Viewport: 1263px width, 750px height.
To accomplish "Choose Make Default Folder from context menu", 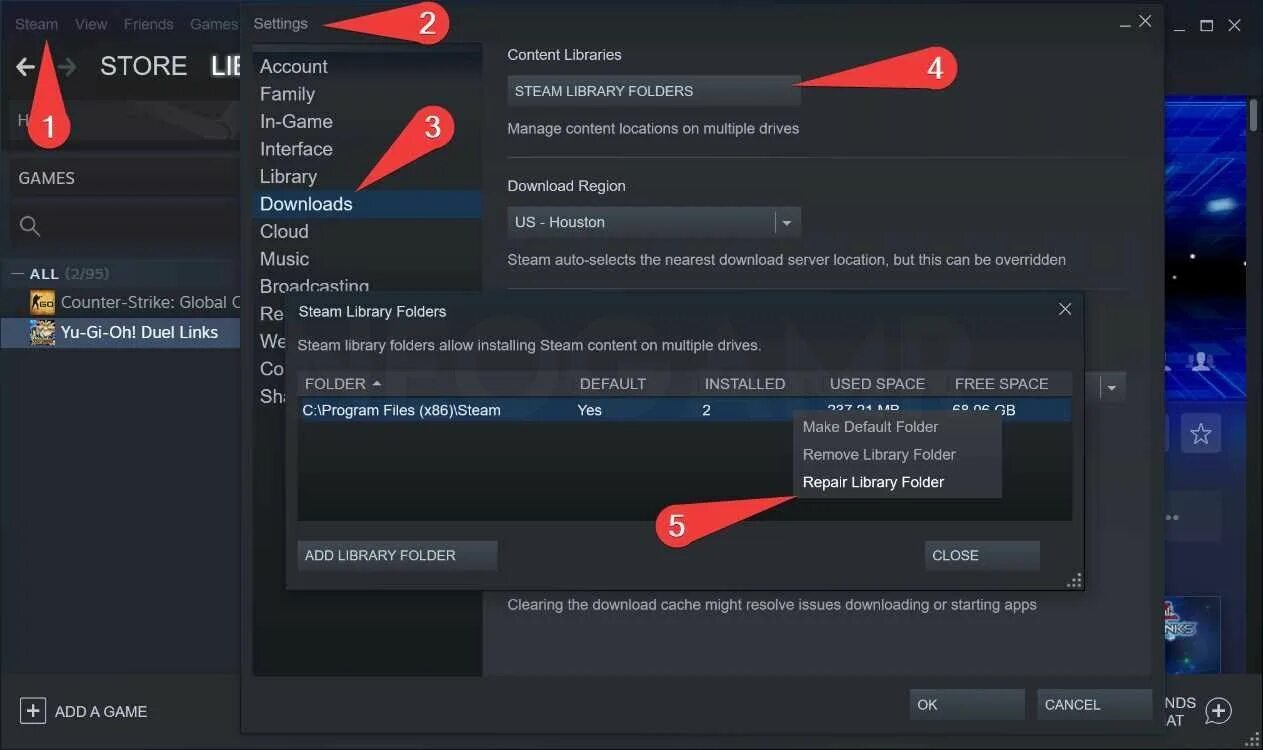I will 870,427.
